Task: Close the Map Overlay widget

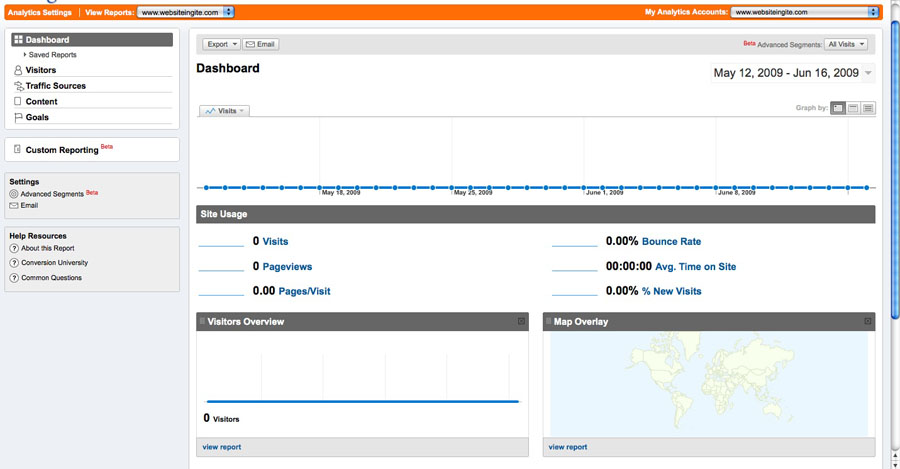Action: (x=868, y=321)
